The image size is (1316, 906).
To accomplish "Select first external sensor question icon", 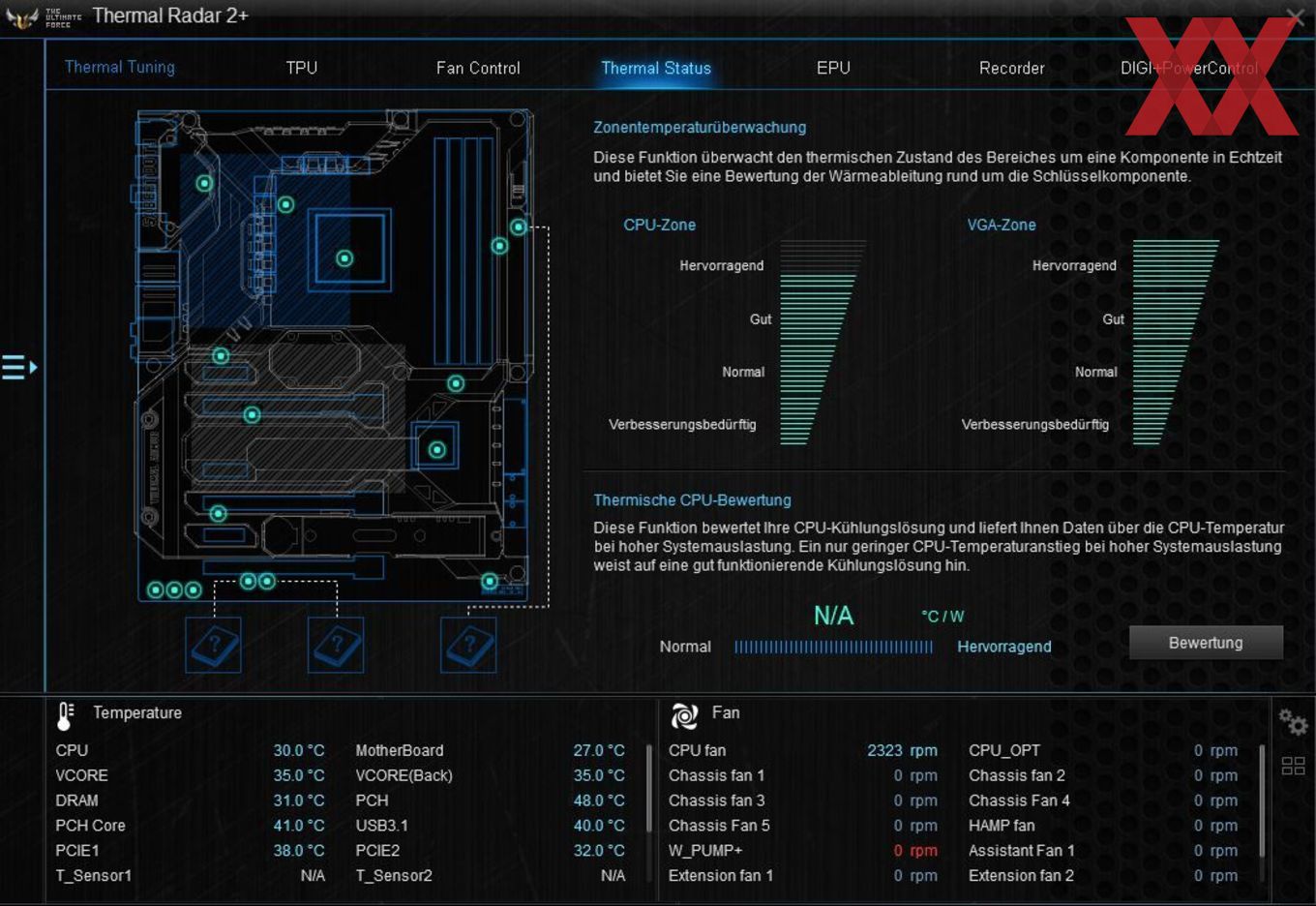I will (213, 645).
